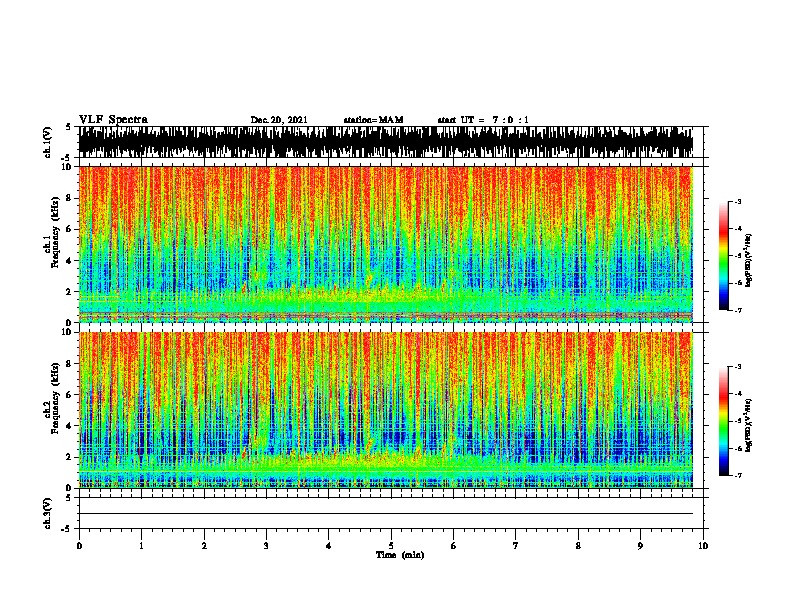Click the "-4" tick on ch.2 colorbar
Viewport: 792px width, 612px height.
[x=737, y=394]
